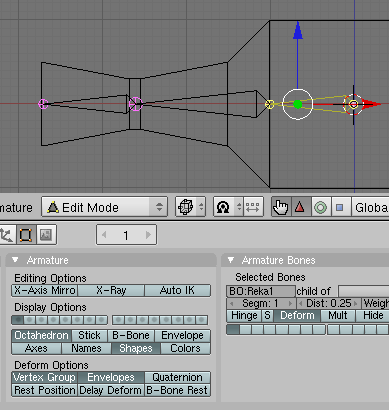Click the pressed bone layer button under Hinge
389x410 pixels.
point(233,330)
